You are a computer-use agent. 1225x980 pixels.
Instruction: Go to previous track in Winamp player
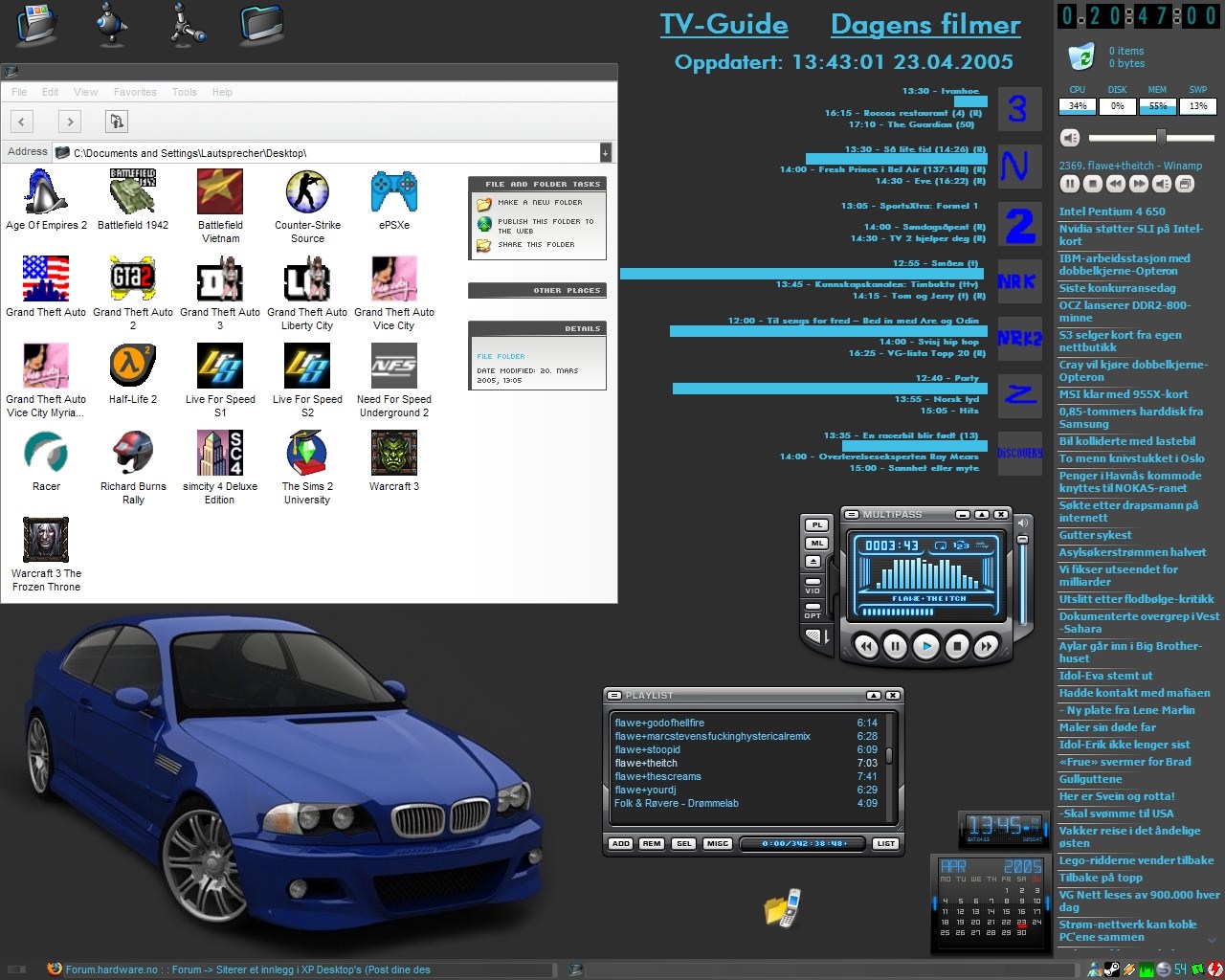pyautogui.click(x=867, y=647)
